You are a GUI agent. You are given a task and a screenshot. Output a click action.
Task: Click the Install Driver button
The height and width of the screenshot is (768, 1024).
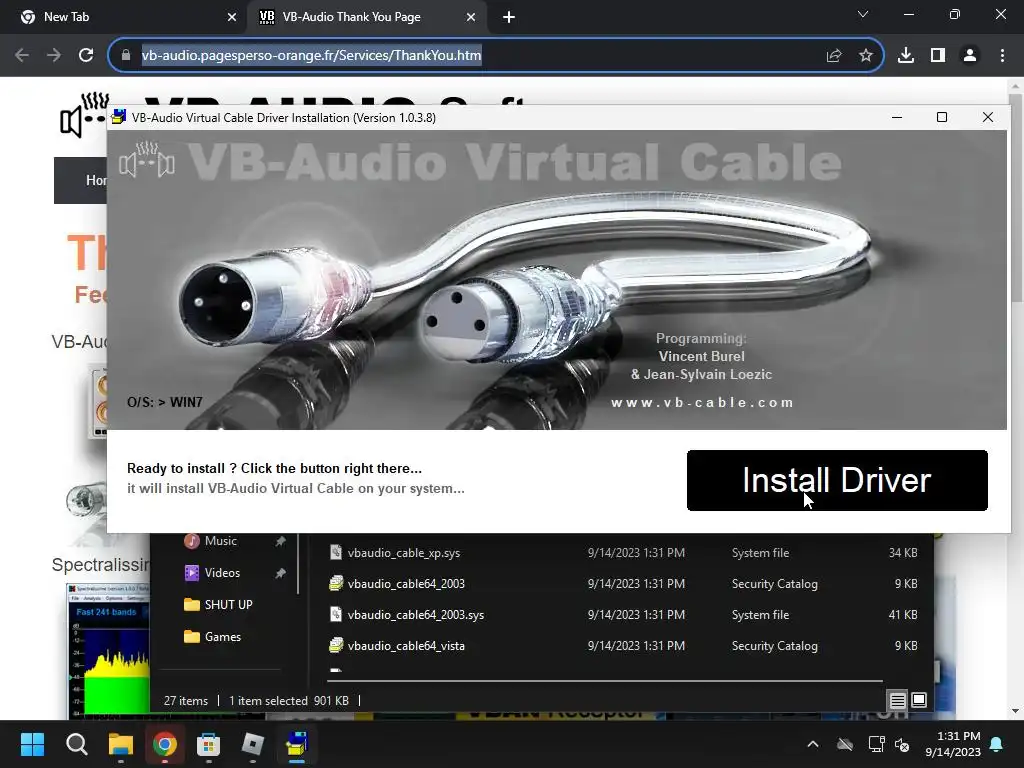click(837, 480)
